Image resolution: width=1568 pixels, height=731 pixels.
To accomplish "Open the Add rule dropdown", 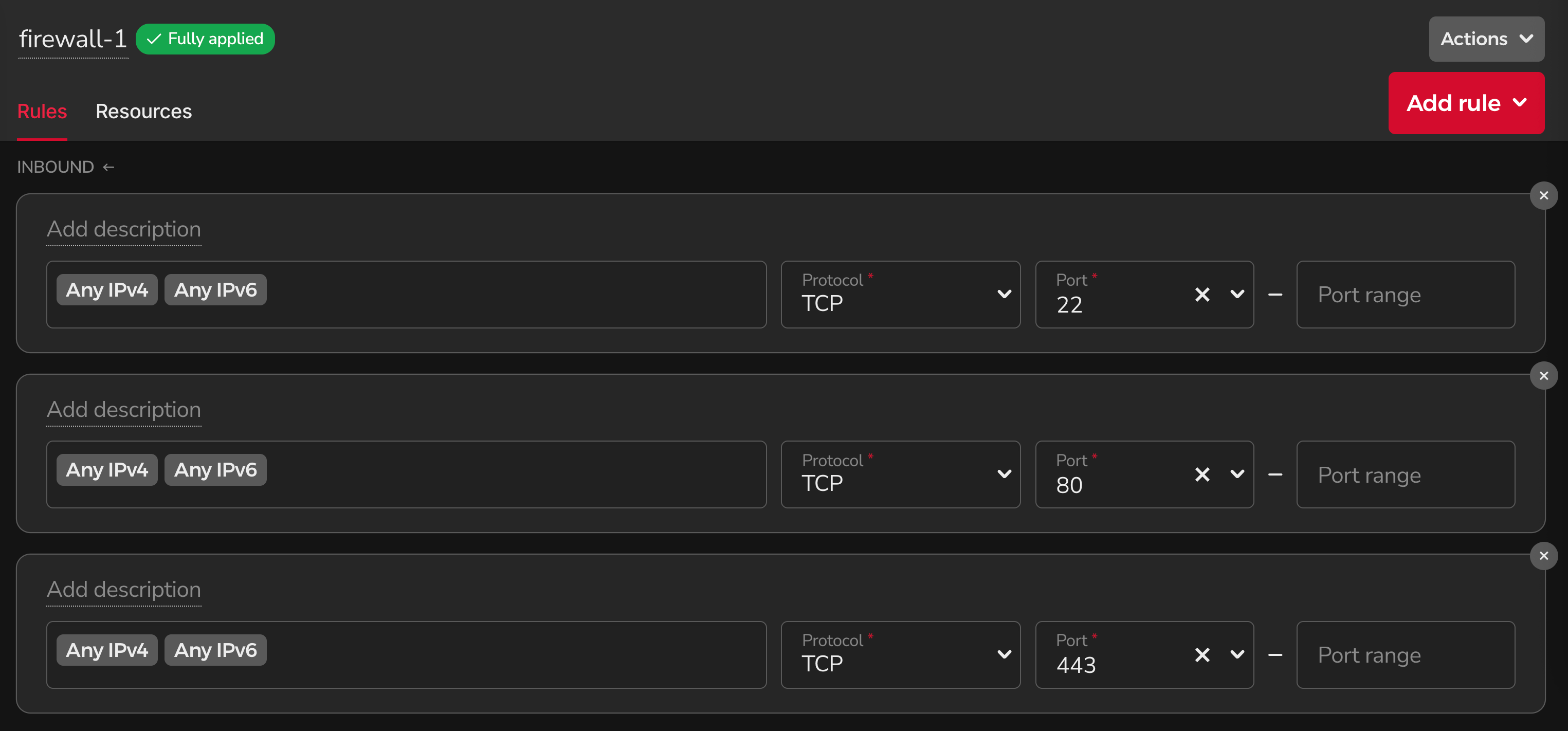I will (1466, 103).
